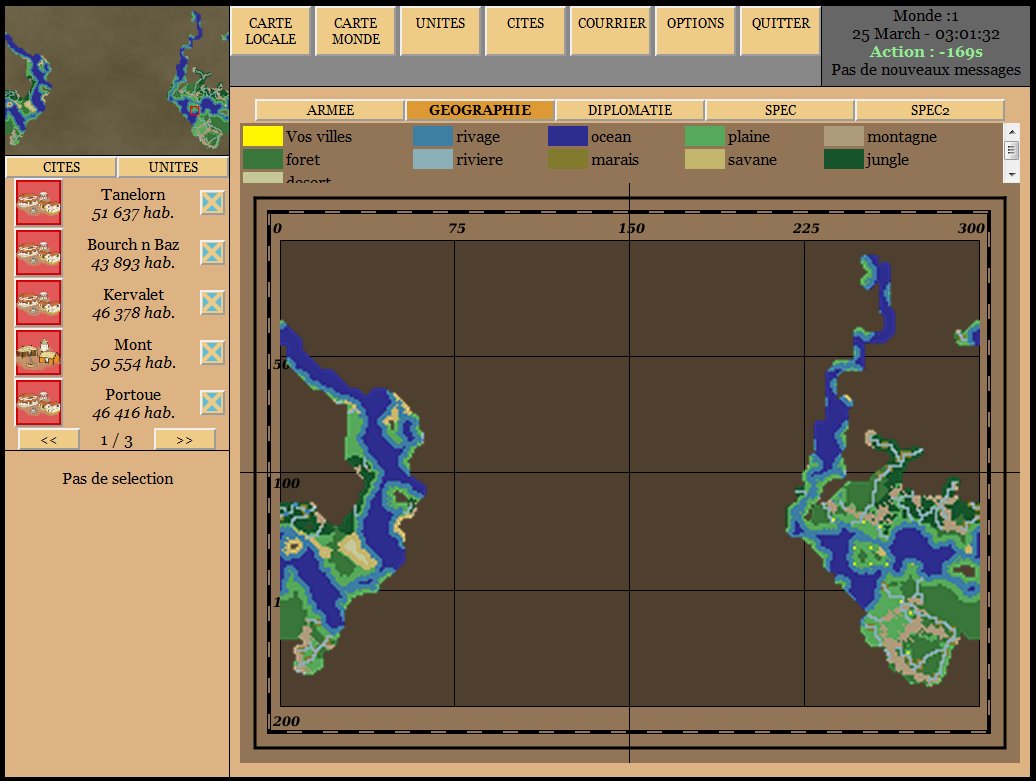Click the legend scrollbar thumb
This screenshot has width=1036, height=781.
point(1012,150)
